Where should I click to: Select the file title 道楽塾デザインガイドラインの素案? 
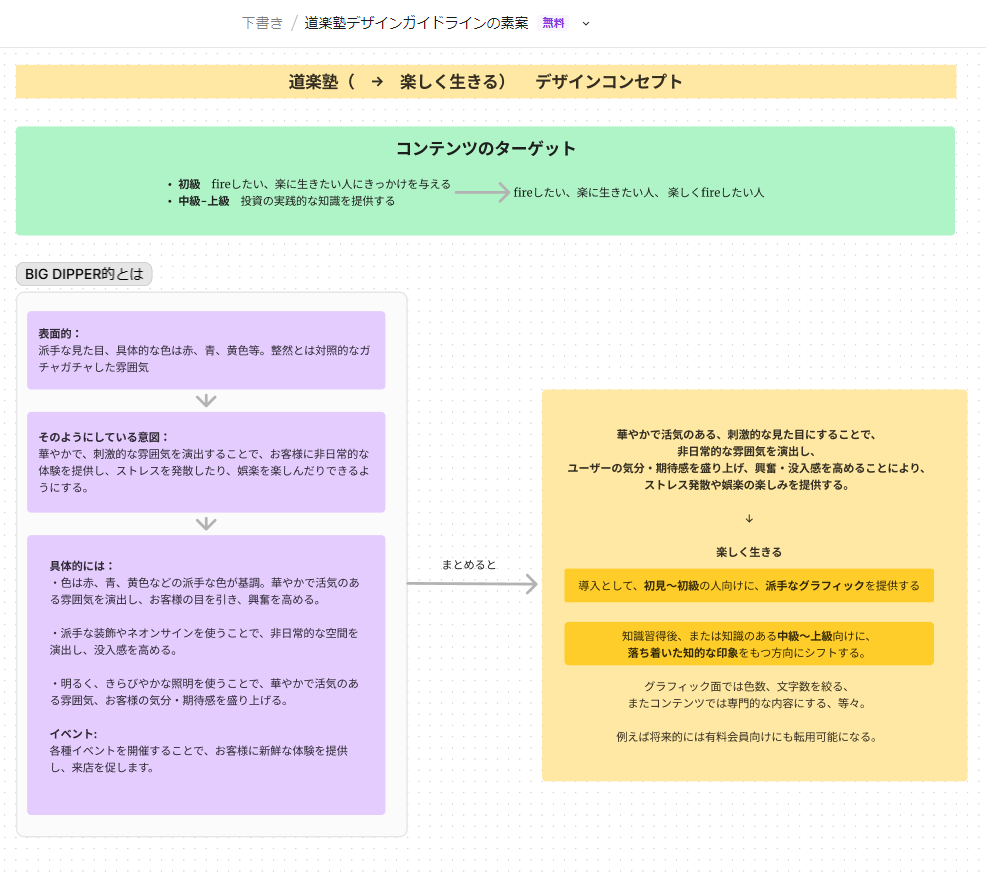click(416, 23)
